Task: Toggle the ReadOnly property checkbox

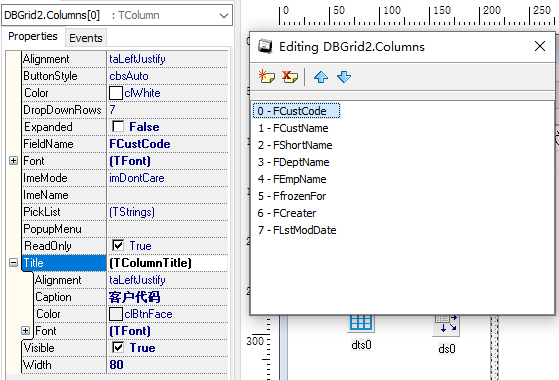Action: (x=118, y=245)
